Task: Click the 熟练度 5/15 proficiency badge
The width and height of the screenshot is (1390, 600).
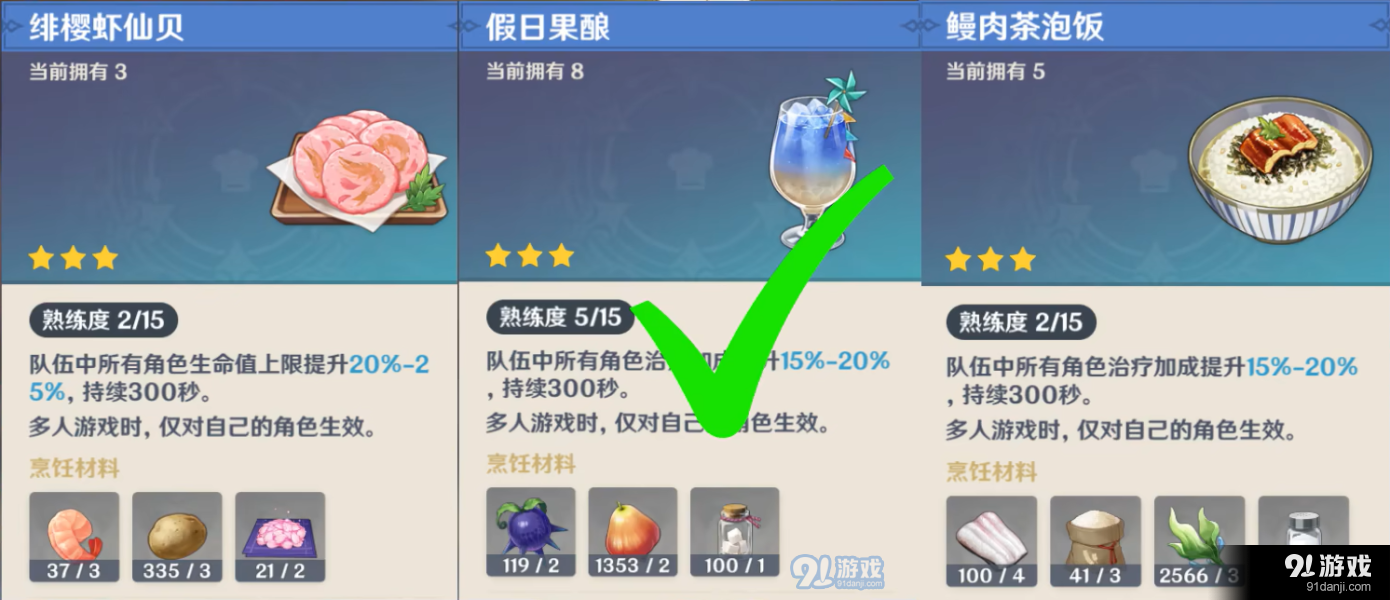Action: [x=560, y=317]
